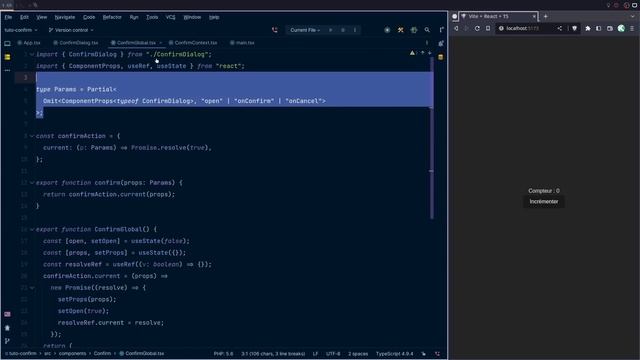Change file encoding UTF-8
Screen dimensions: 640x360
333,354
